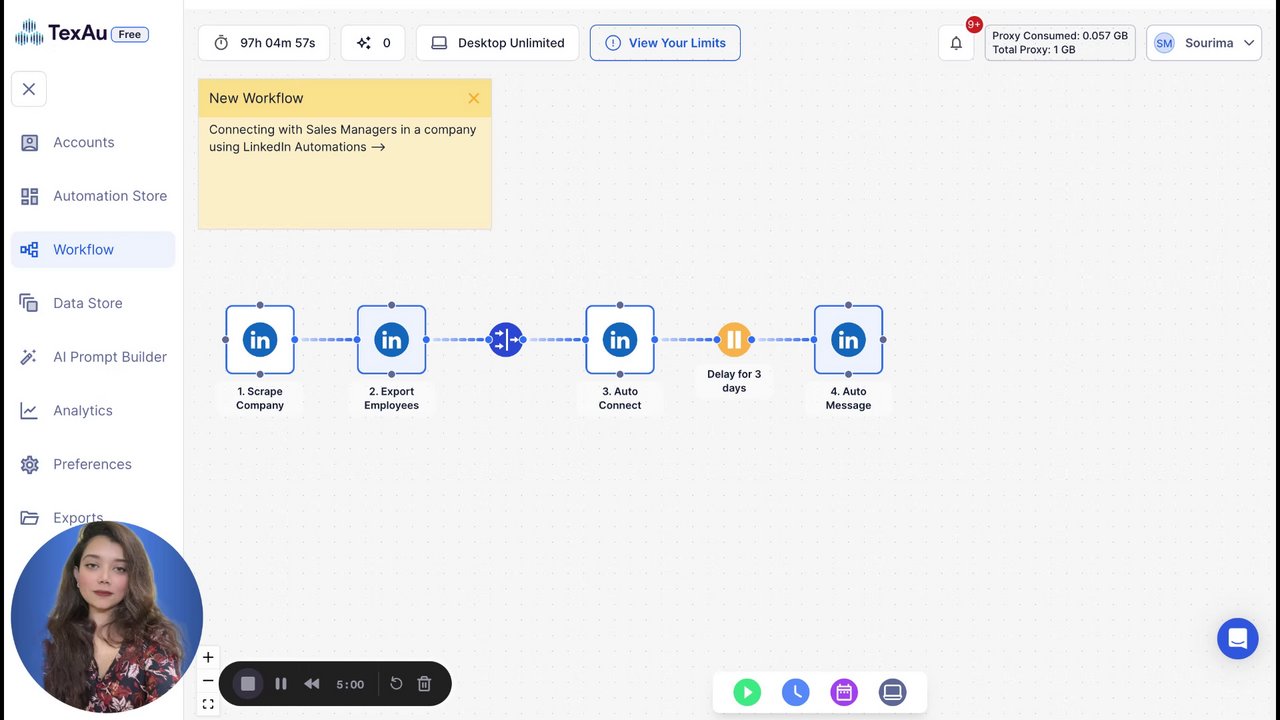Select the blue filter split node
Image resolution: width=1280 pixels, height=720 pixels.
506,340
